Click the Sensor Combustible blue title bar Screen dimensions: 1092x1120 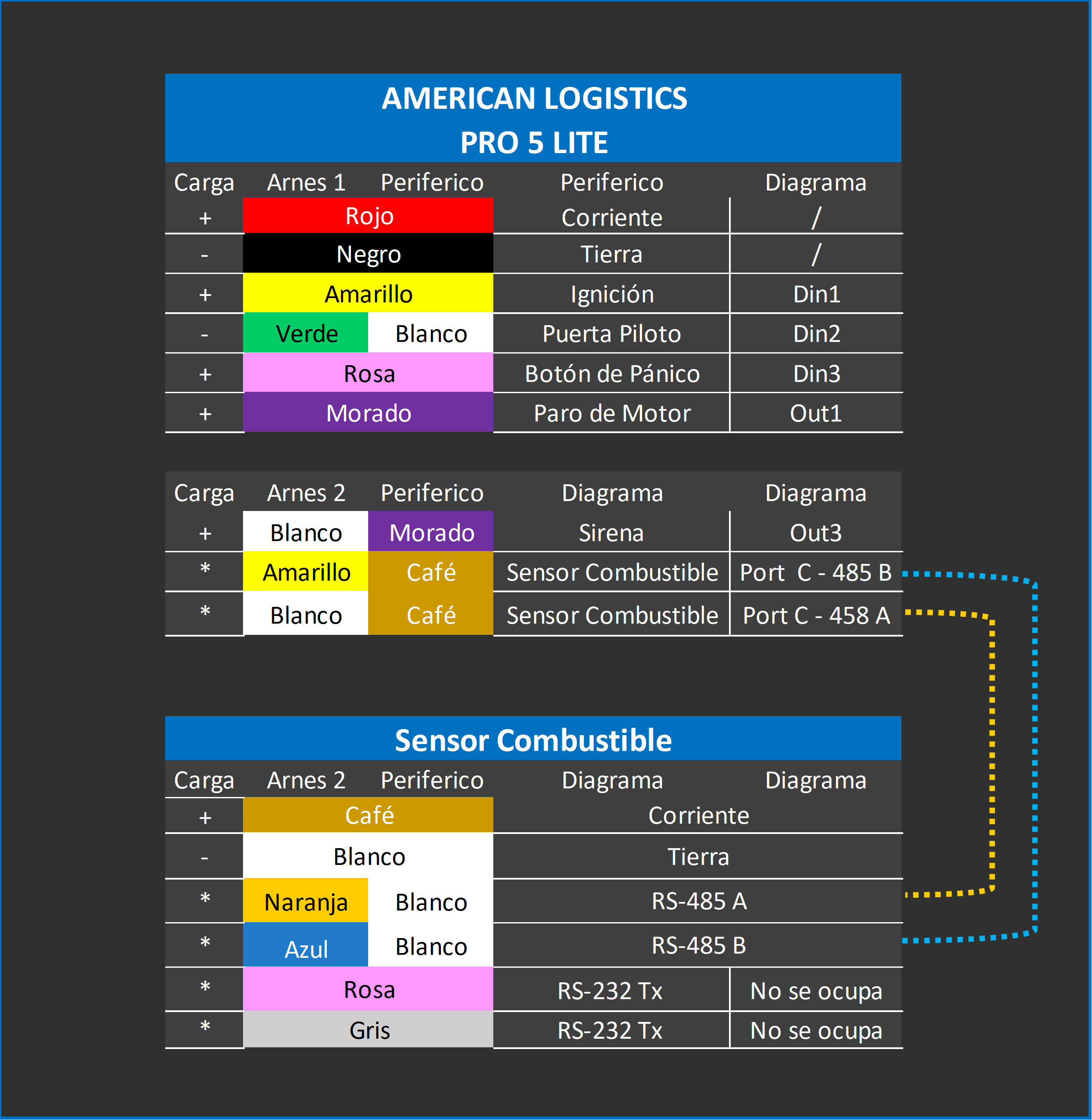[533, 740]
